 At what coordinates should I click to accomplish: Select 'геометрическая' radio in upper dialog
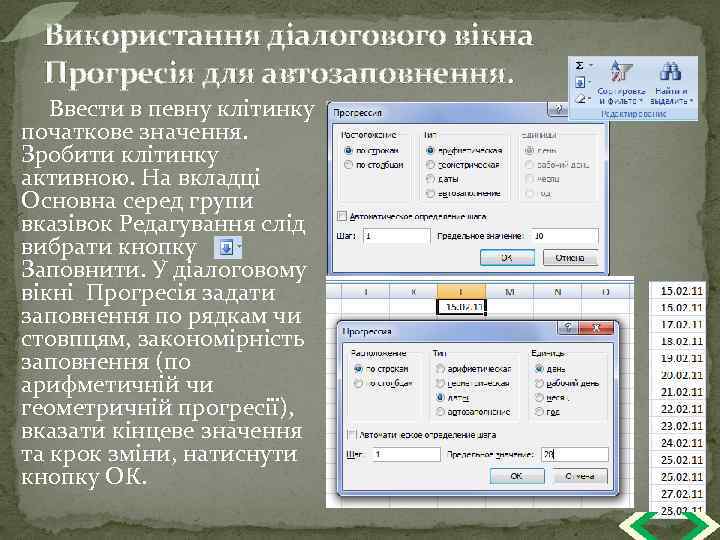(430, 164)
